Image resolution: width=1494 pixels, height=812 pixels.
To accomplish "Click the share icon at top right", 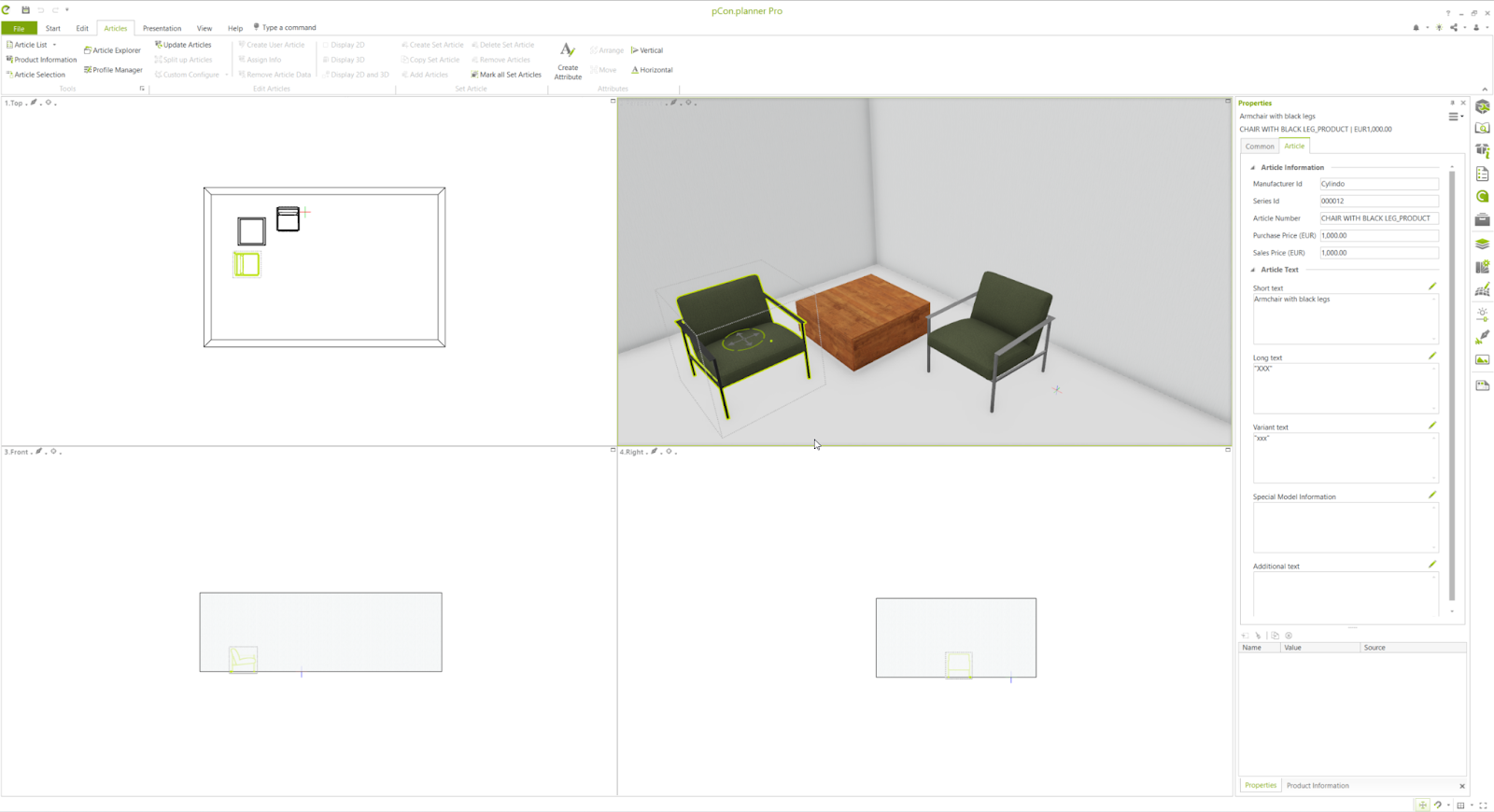I will [x=1454, y=28].
